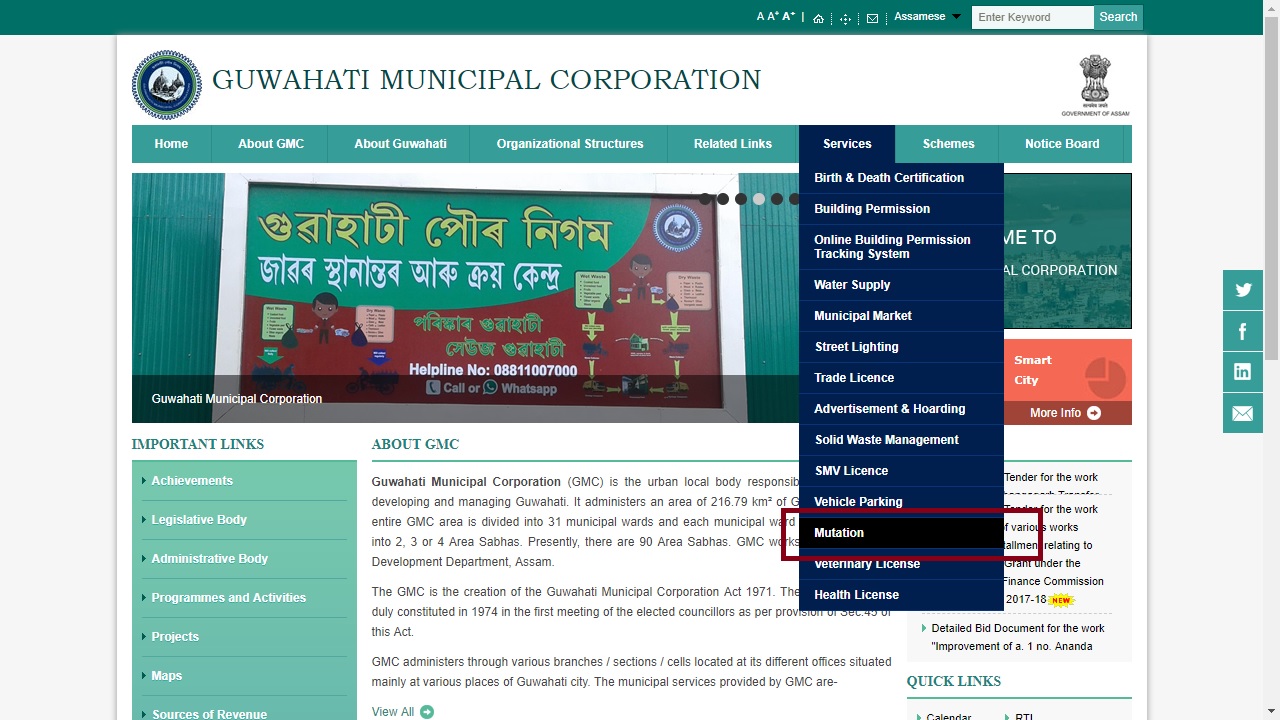Reset text size with the plain A button
The image size is (1280, 720).
(x=761, y=17)
